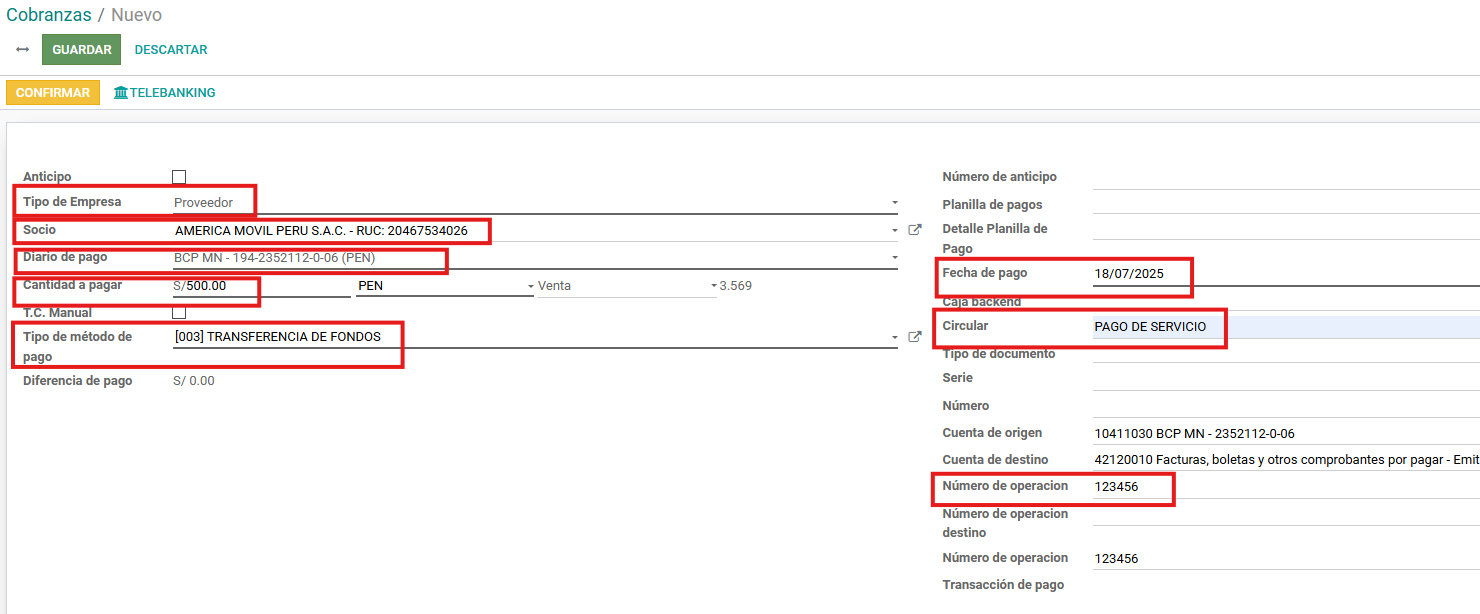Open the Venta exchange type dropdown
Image resolution: width=1480 pixels, height=614 pixels.
click(x=713, y=286)
